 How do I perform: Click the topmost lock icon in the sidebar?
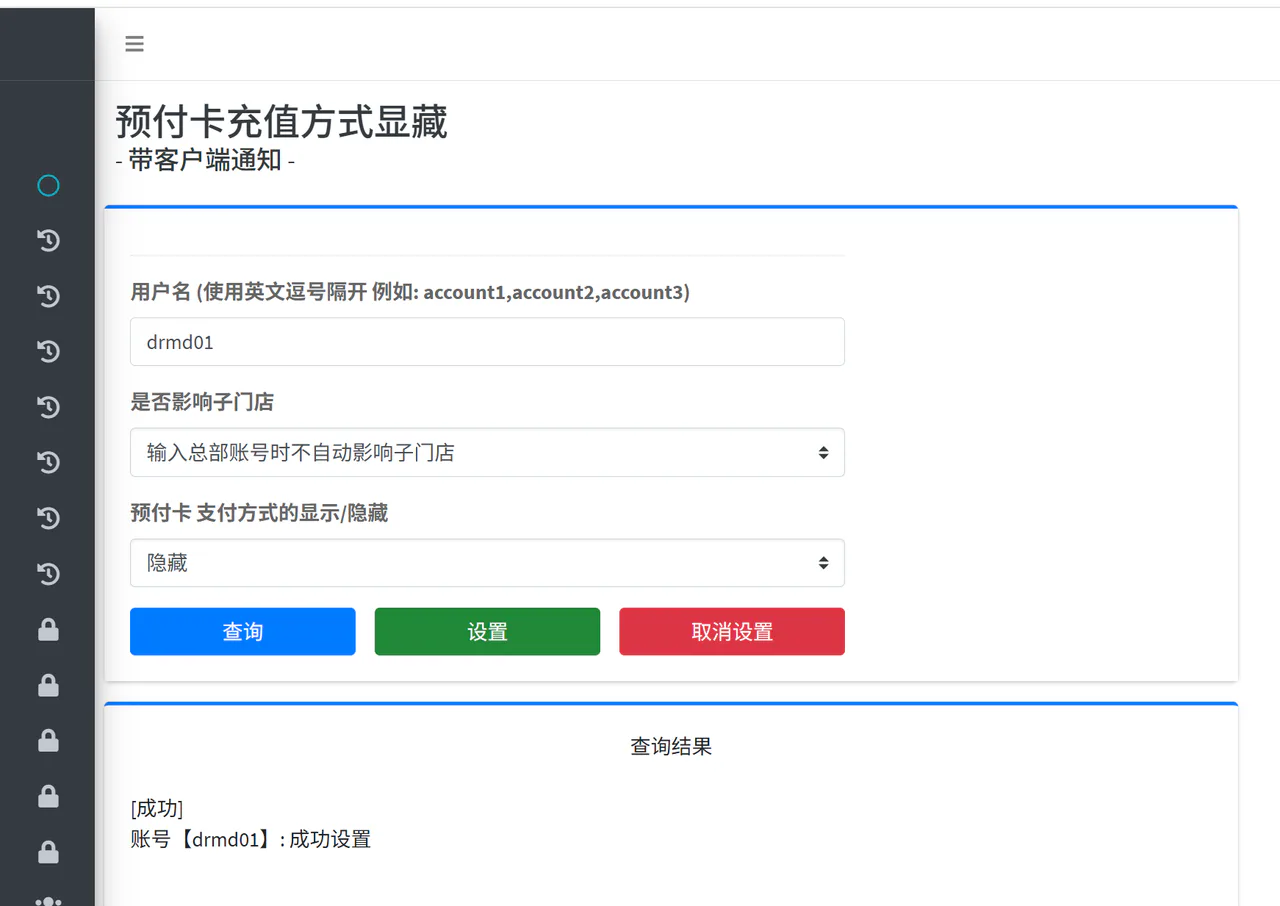point(48,630)
